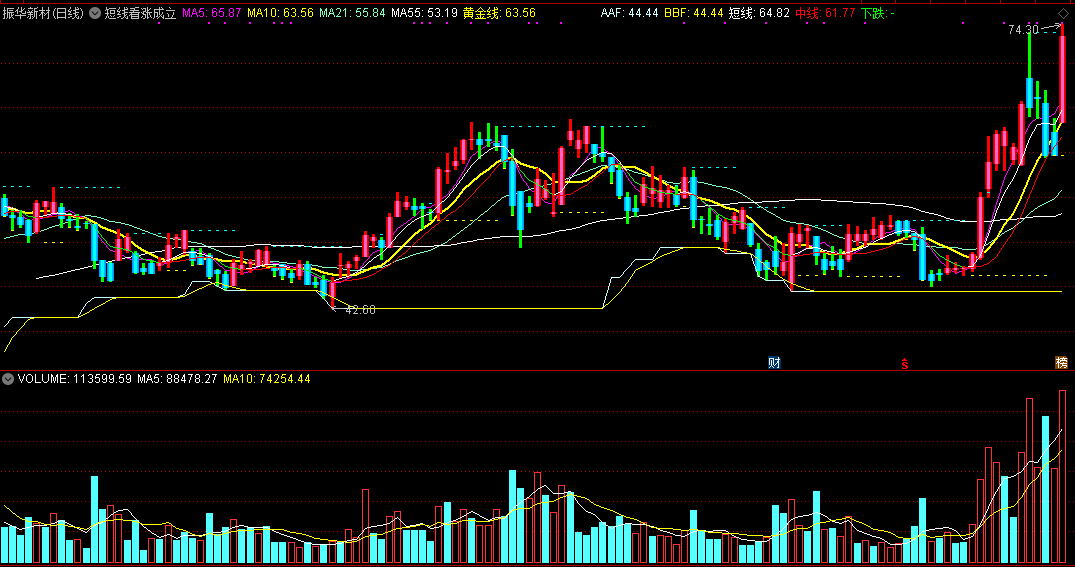The width and height of the screenshot is (1075, 567).
Task: Click the AAF: 44.44 value
Action: click(x=629, y=13)
